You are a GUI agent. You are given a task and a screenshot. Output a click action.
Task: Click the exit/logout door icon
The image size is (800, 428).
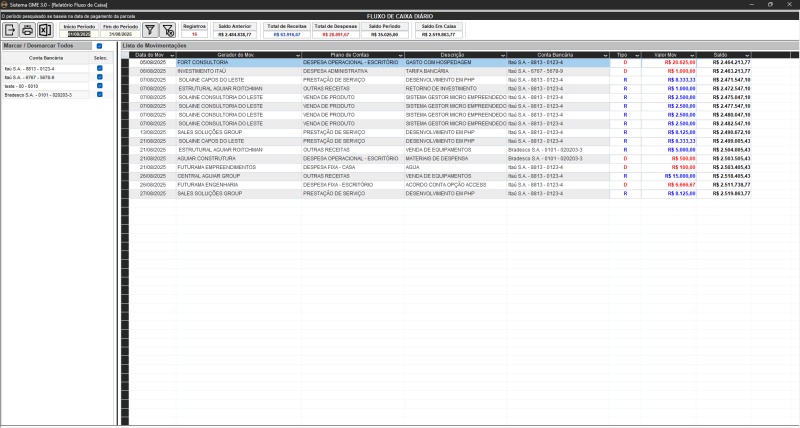pyautogui.click(x=11, y=30)
